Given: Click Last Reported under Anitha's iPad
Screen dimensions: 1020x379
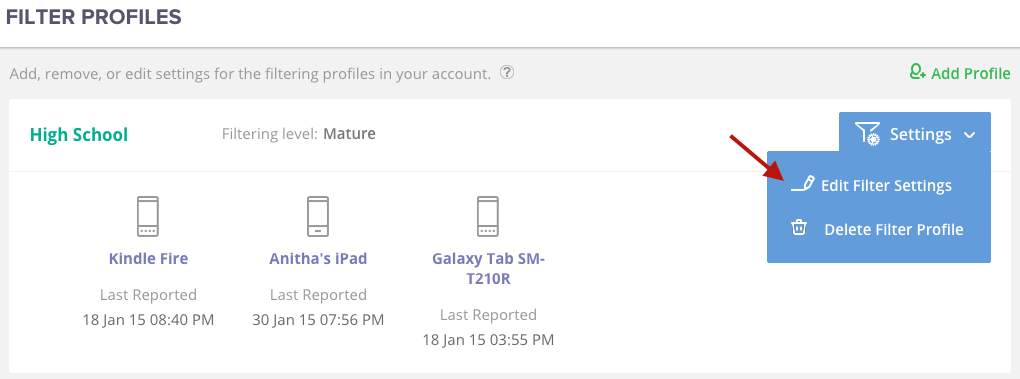Looking at the screenshot, I should tap(318, 295).
